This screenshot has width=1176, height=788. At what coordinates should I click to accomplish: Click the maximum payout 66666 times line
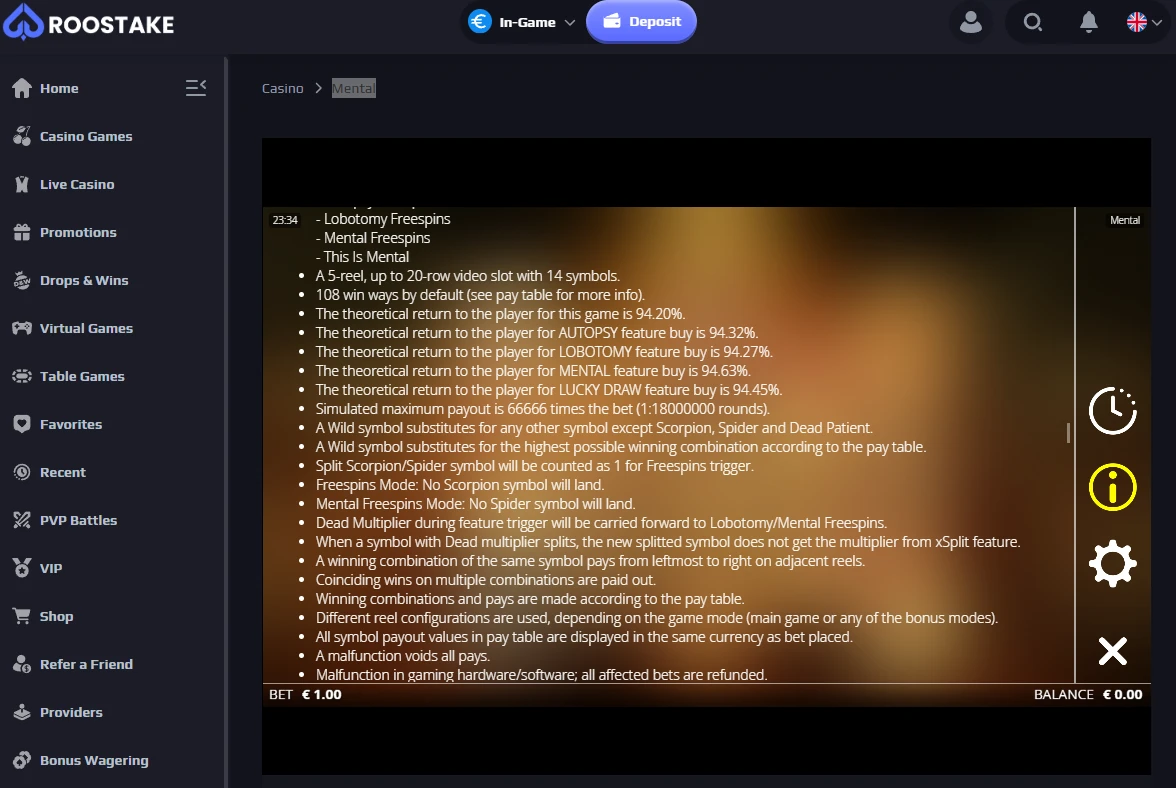click(543, 409)
